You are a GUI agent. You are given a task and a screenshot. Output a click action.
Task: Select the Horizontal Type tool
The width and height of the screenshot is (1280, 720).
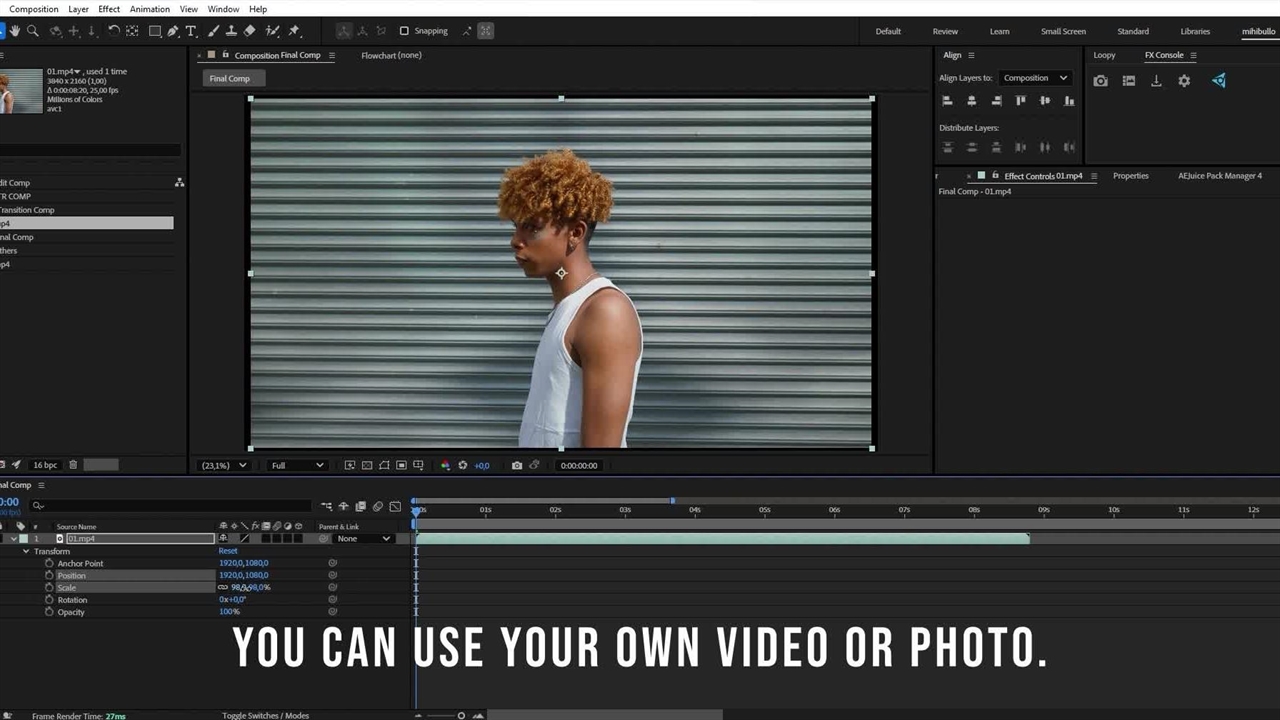(x=190, y=31)
